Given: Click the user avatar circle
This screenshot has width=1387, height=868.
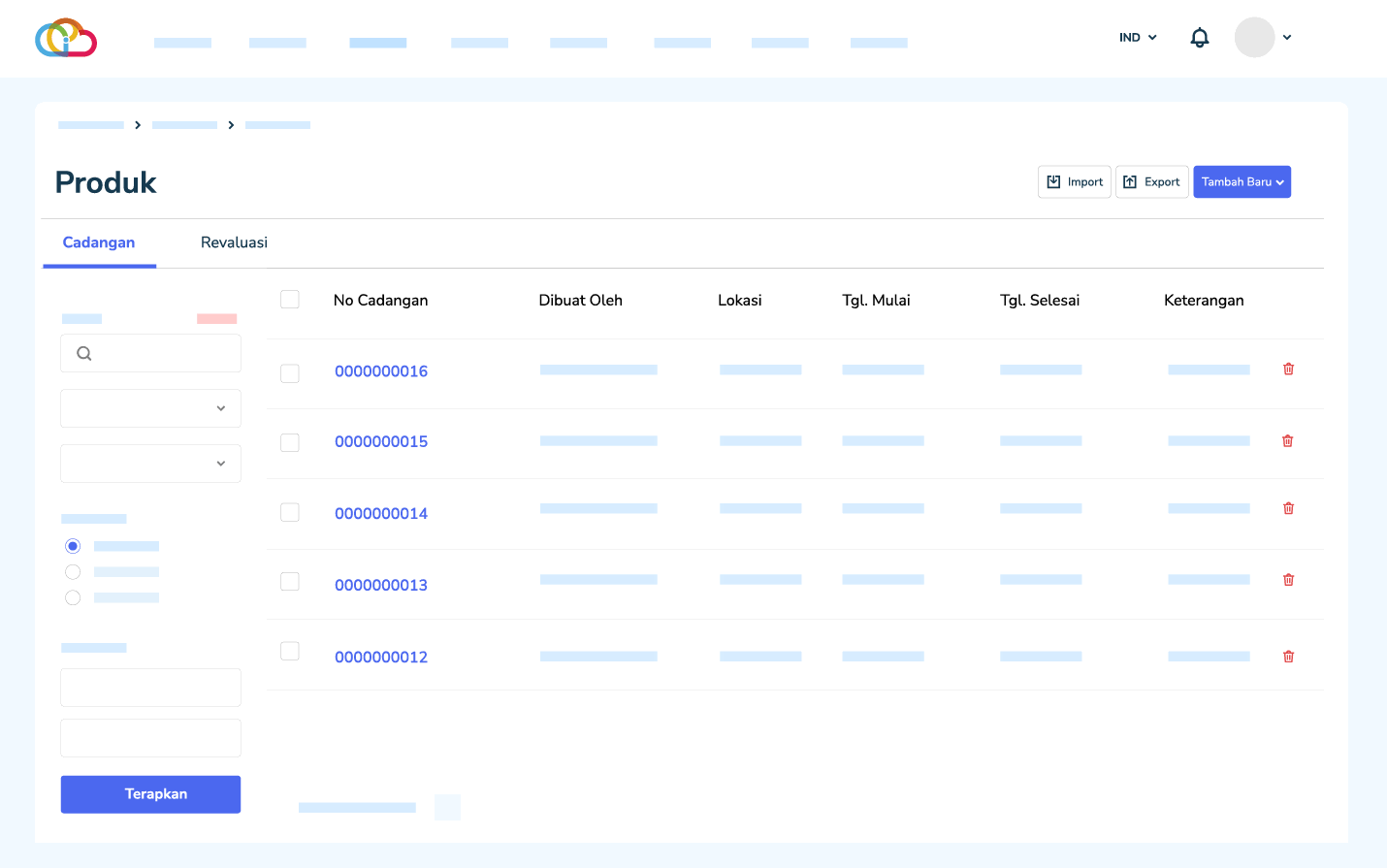Looking at the screenshot, I should click(1254, 38).
